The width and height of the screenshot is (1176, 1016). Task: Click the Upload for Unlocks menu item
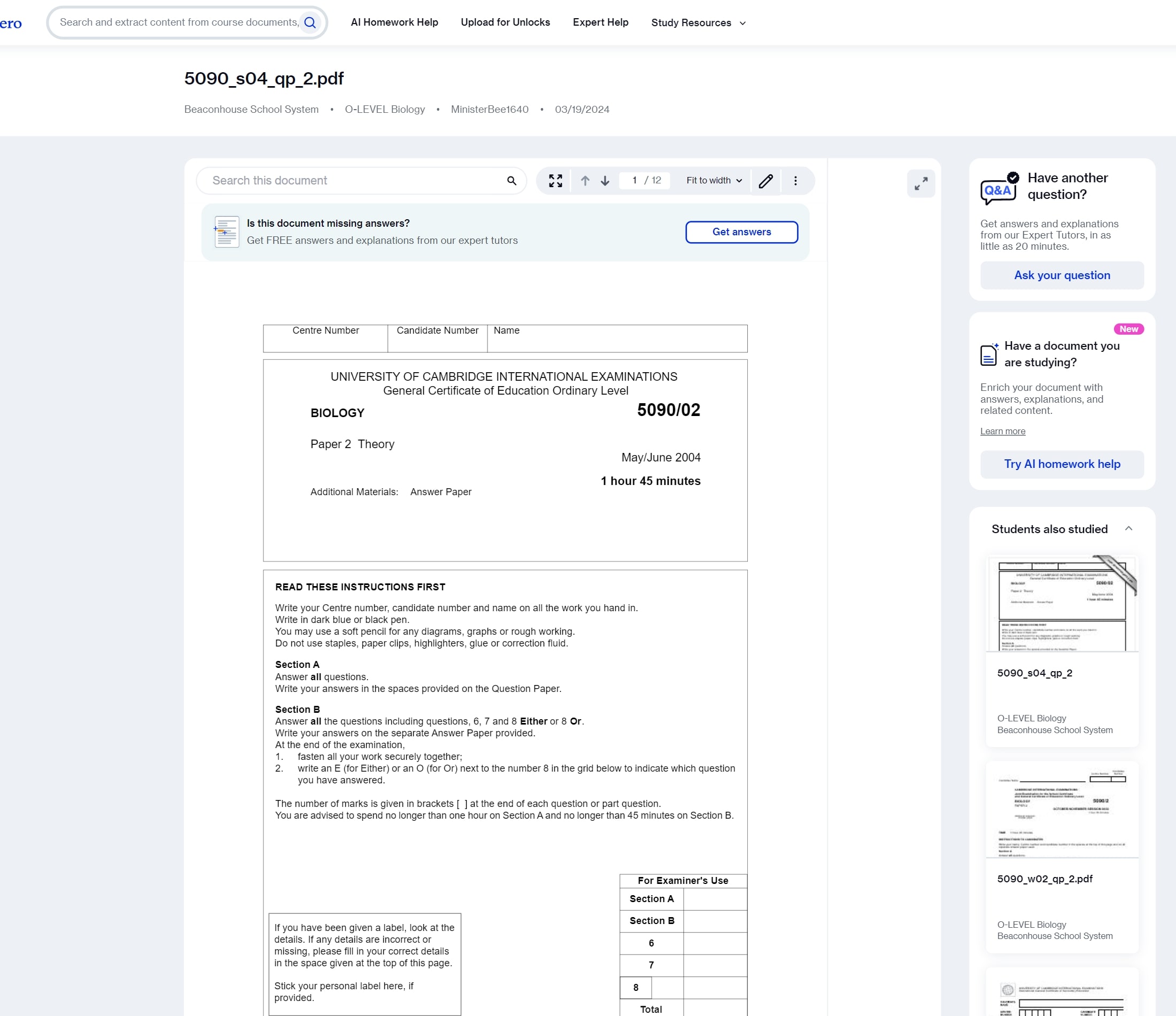click(x=504, y=22)
